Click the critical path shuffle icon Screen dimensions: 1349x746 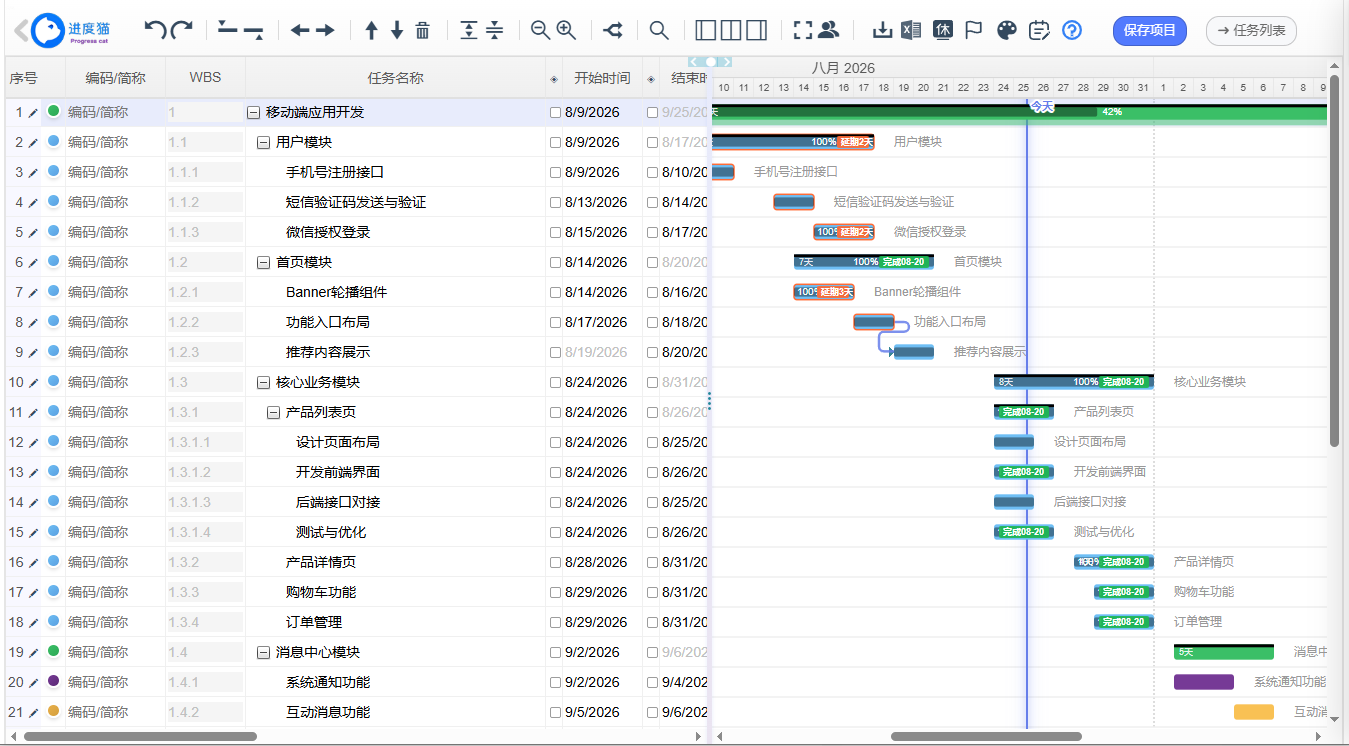[x=613, y=30]
